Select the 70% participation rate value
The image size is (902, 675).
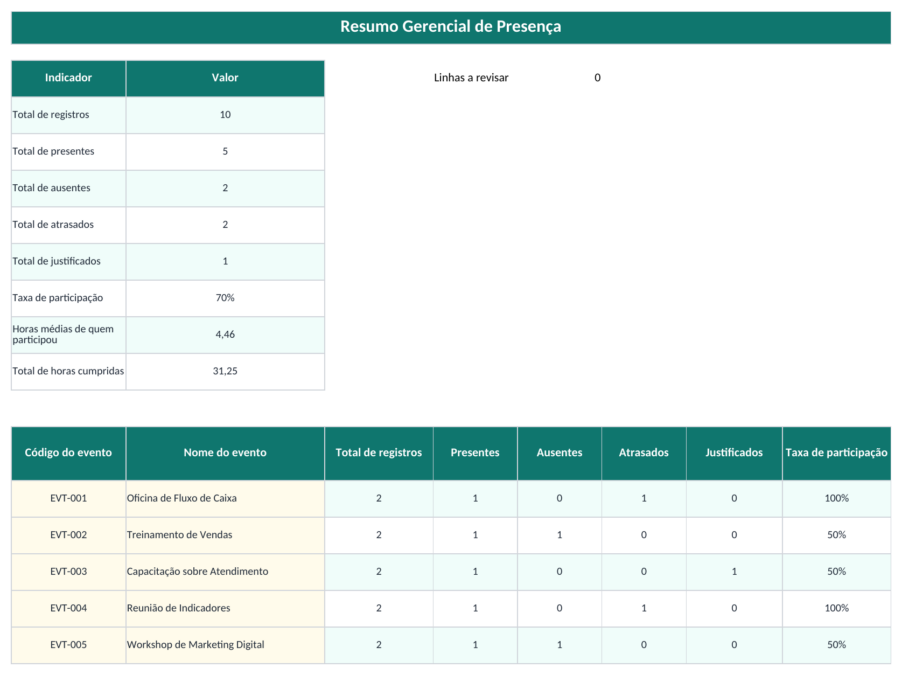(225, 298)
